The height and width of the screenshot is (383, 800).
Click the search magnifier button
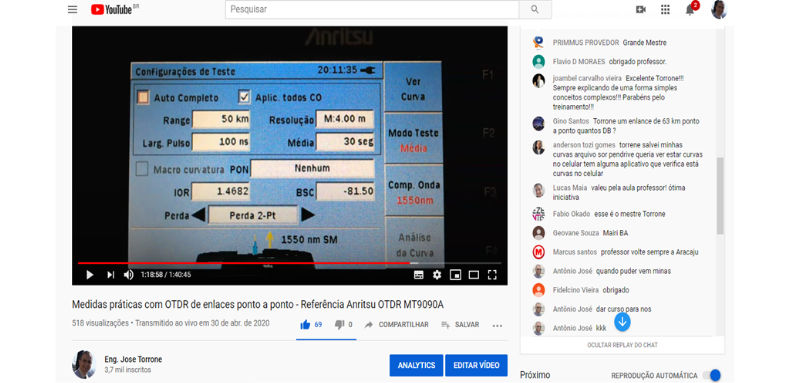click(535, 9)
